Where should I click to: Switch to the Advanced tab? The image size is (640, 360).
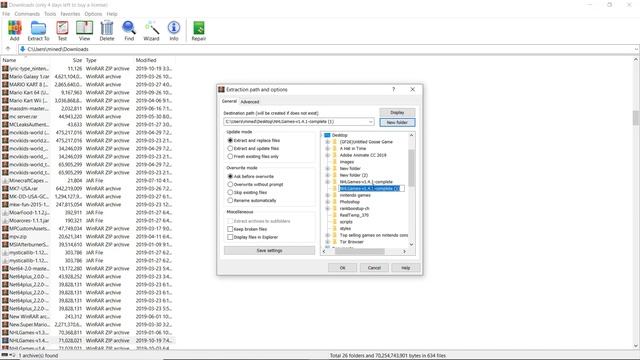[250, 102]
